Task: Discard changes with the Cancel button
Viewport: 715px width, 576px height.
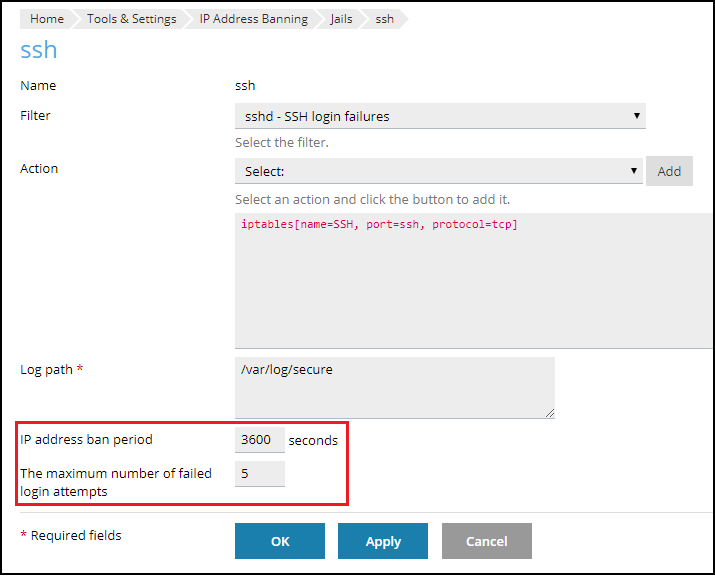Action: tap(487, 541)
